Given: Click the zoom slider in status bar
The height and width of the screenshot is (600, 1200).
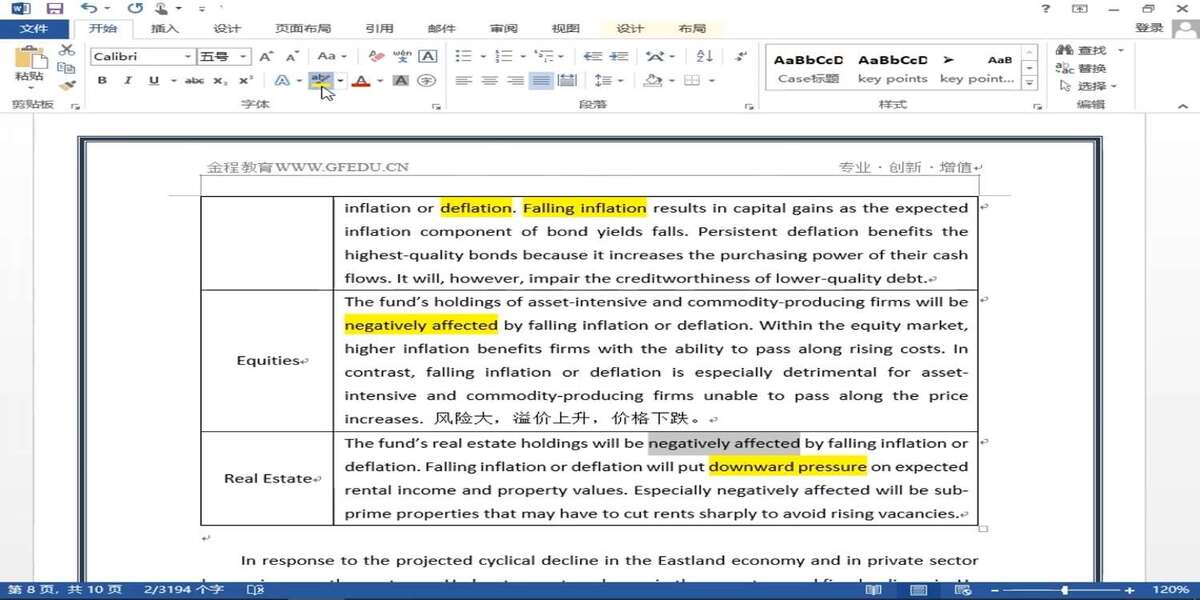Looking at the screenshot, I should tap(1065, 590).
